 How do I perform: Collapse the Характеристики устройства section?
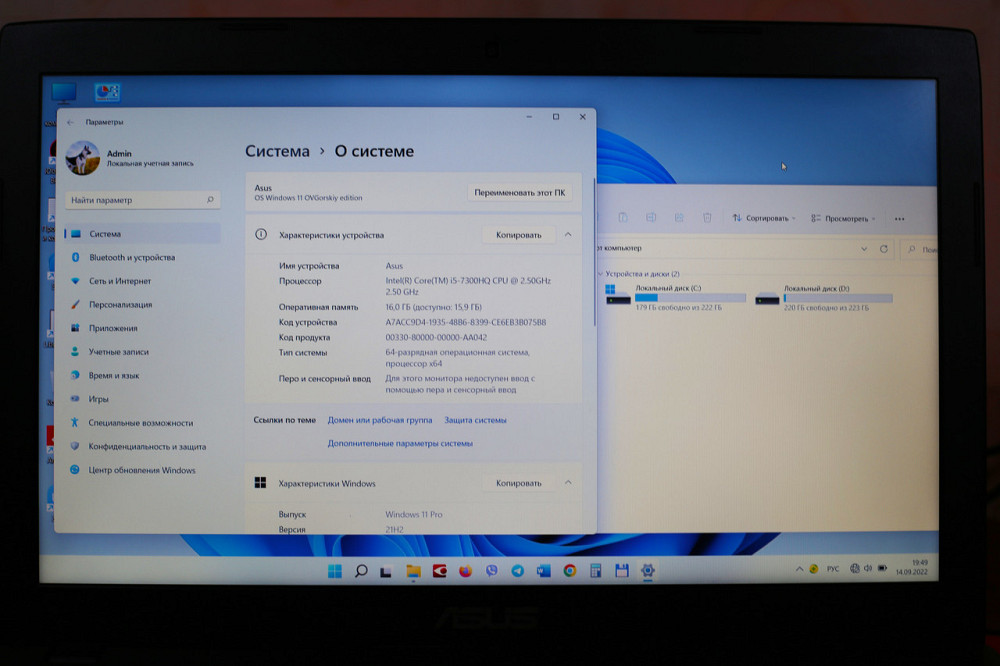[x=568, y=235]
